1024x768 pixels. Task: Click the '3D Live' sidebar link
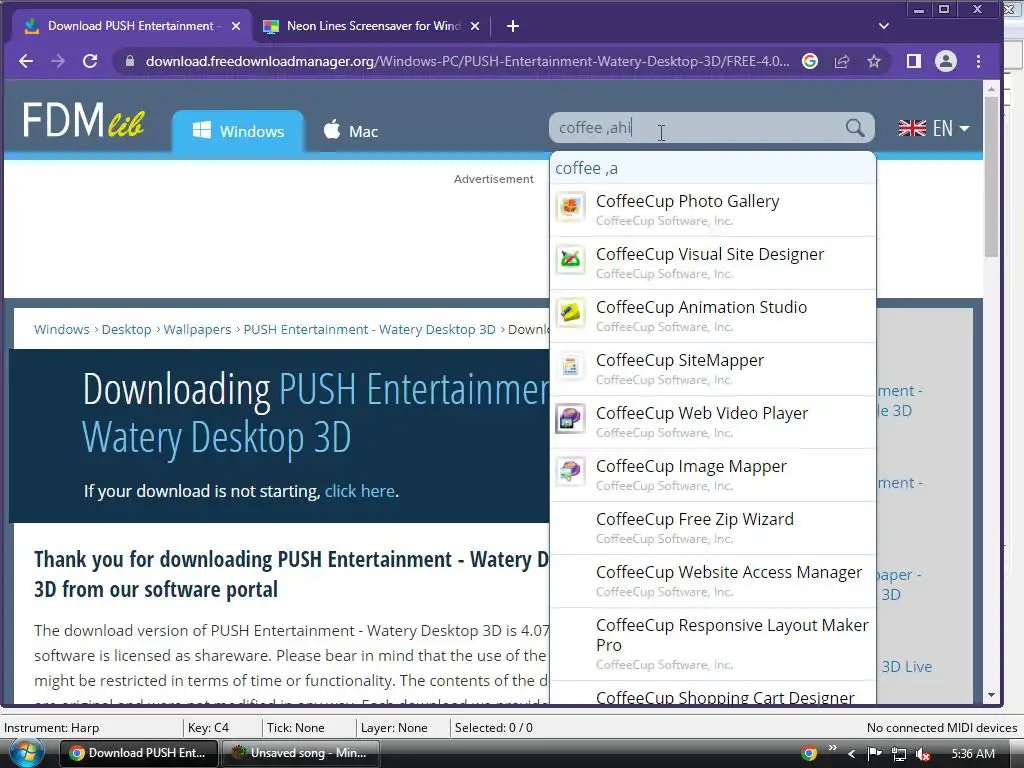906,667
